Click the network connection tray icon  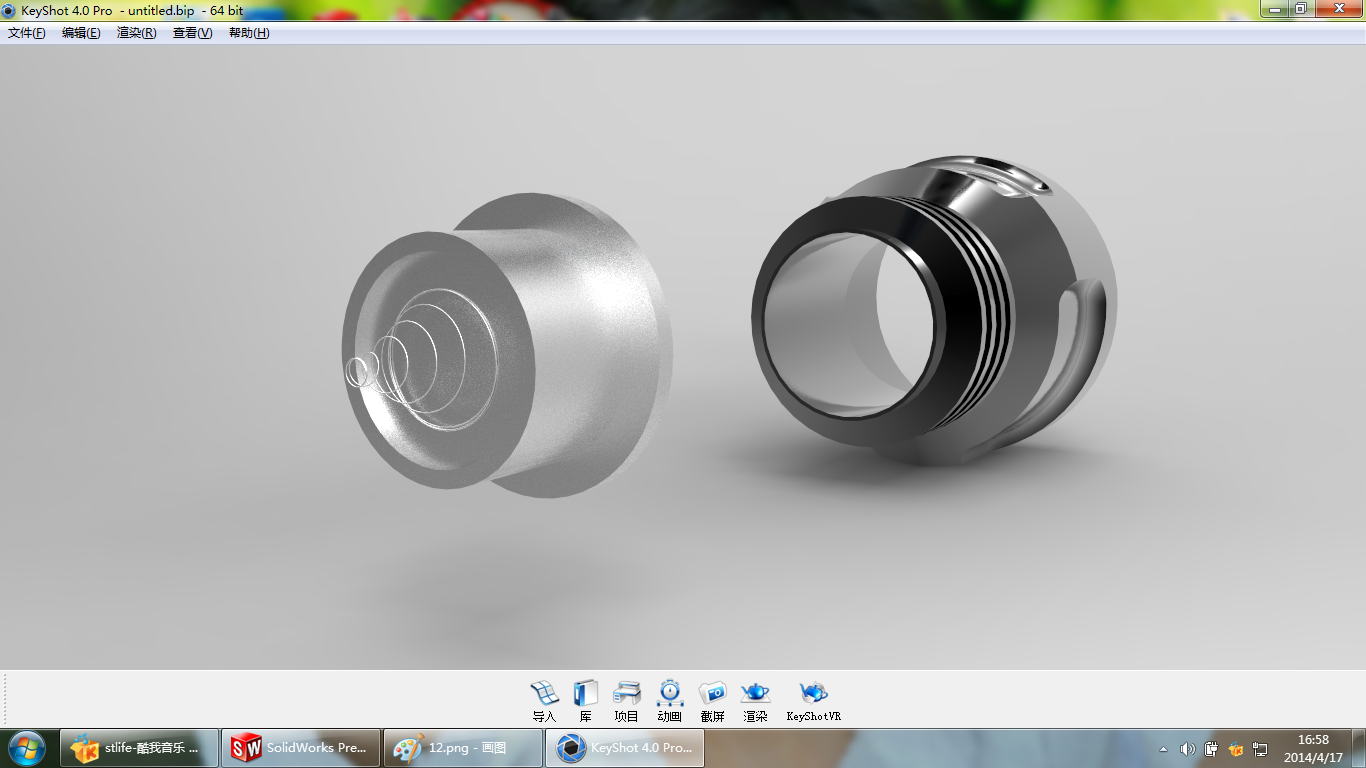pos(1260,749)
